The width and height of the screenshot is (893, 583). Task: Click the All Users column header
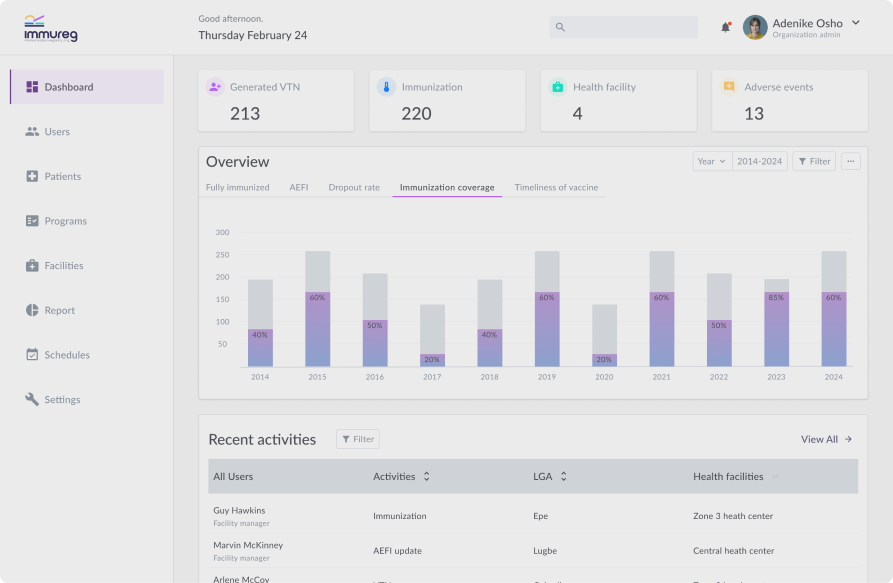click(233, 477)
